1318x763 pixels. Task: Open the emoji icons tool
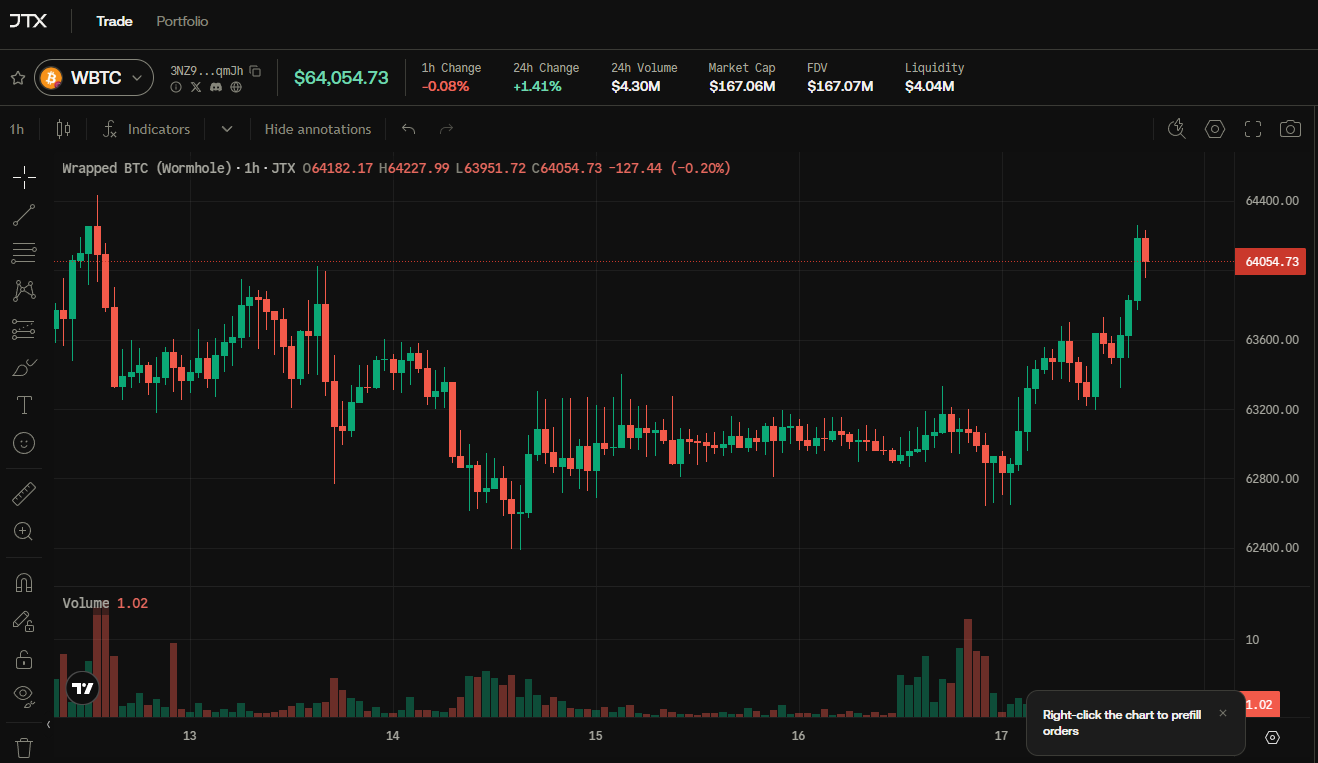click(x=24, y=443)
